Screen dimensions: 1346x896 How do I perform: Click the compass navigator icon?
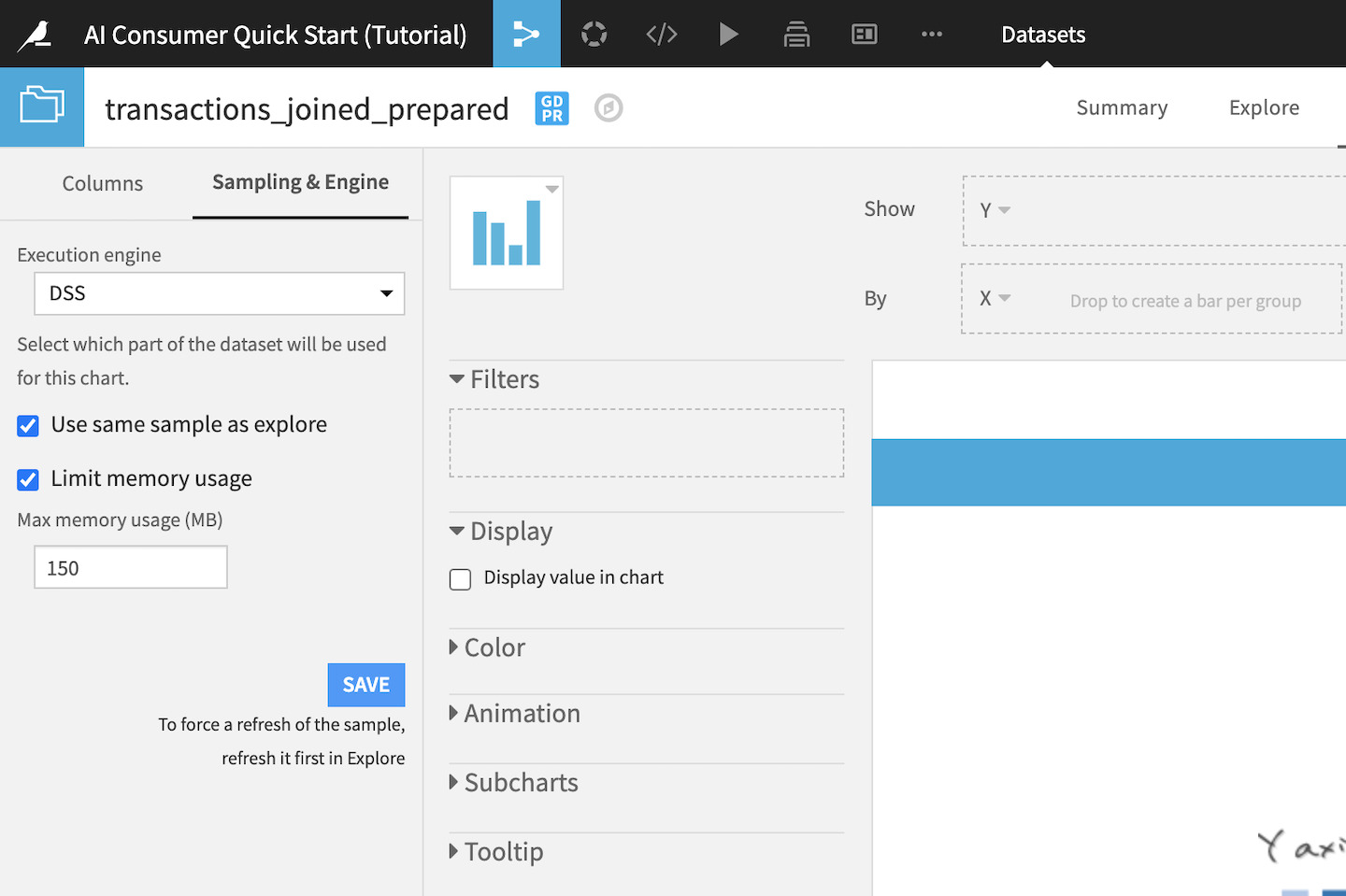609,108
